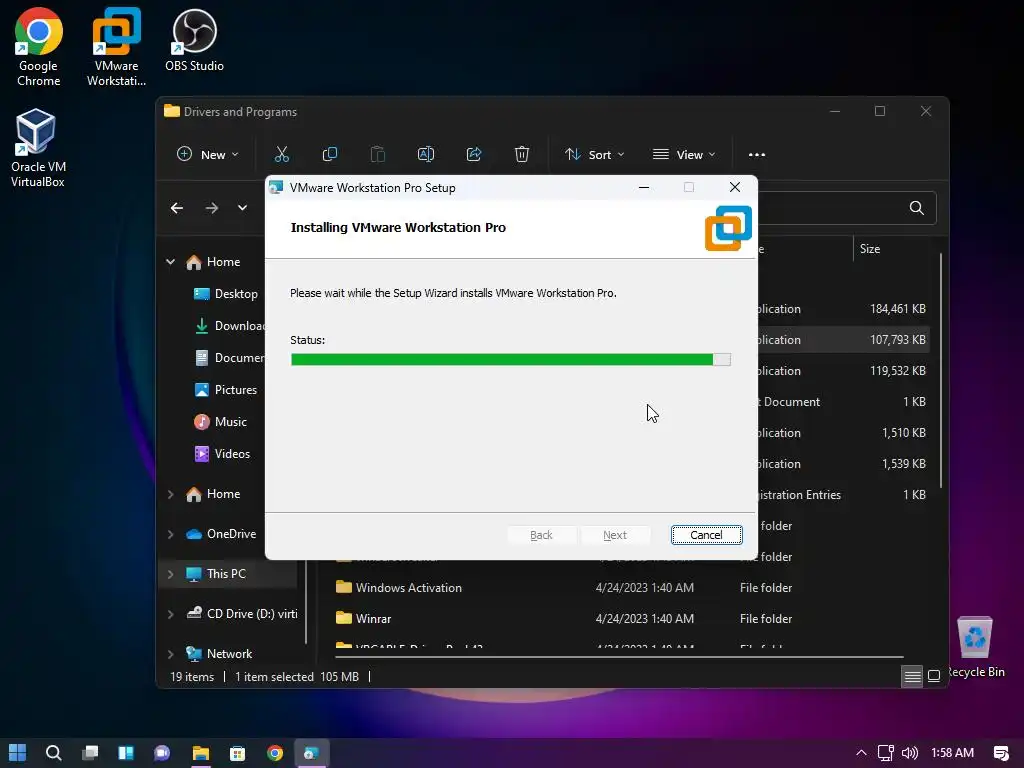1024x768 pixels.
Task: Select Desktop in navigation pane
Action: (226, 294)
